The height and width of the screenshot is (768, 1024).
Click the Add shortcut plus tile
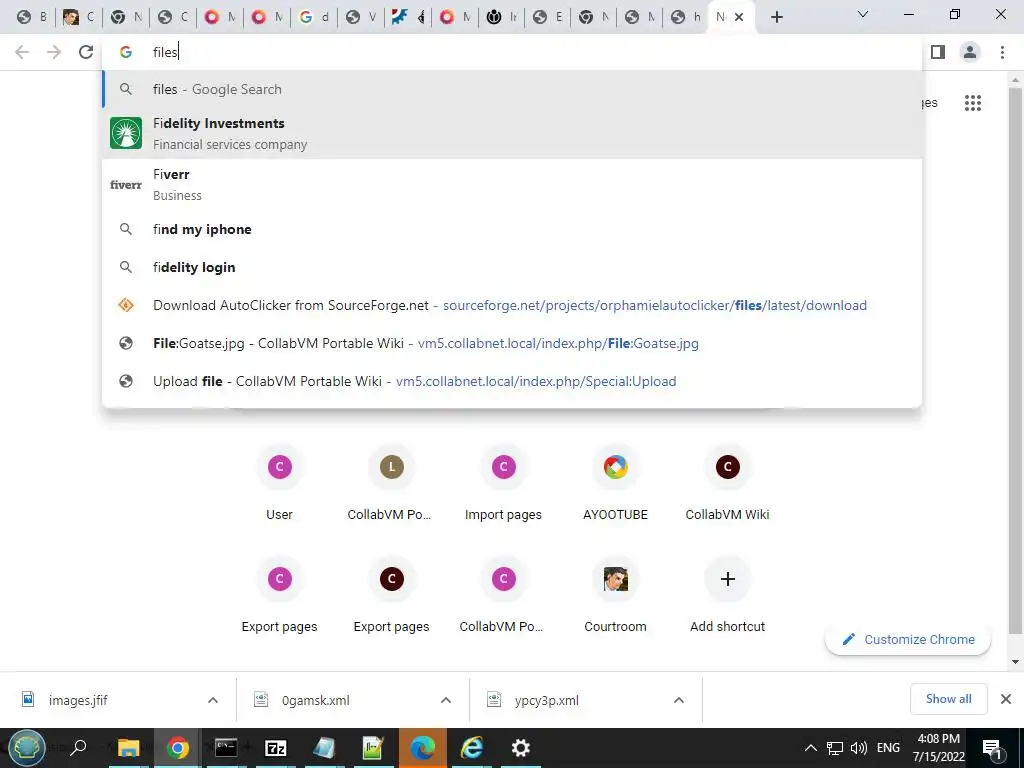pos(728,594)
